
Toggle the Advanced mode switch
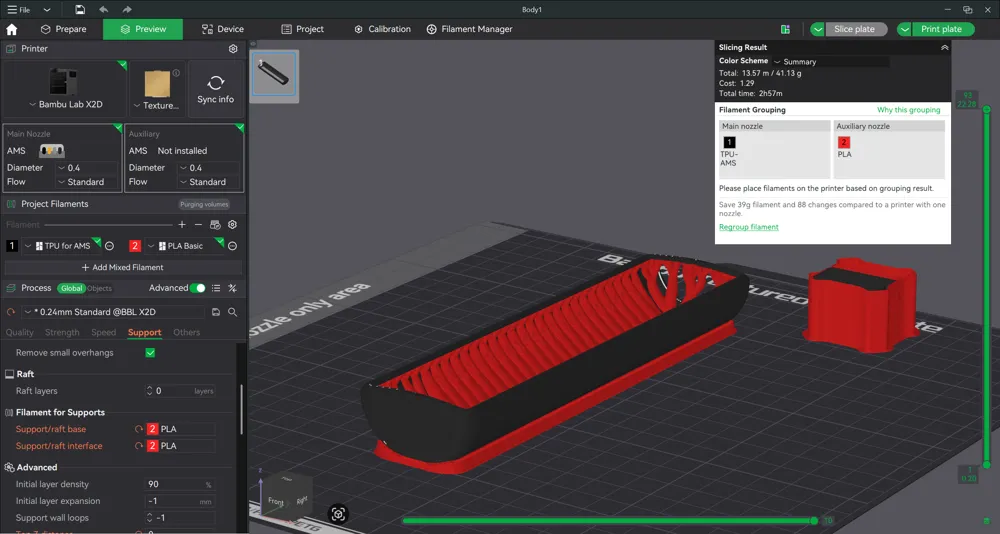point(198,288)
